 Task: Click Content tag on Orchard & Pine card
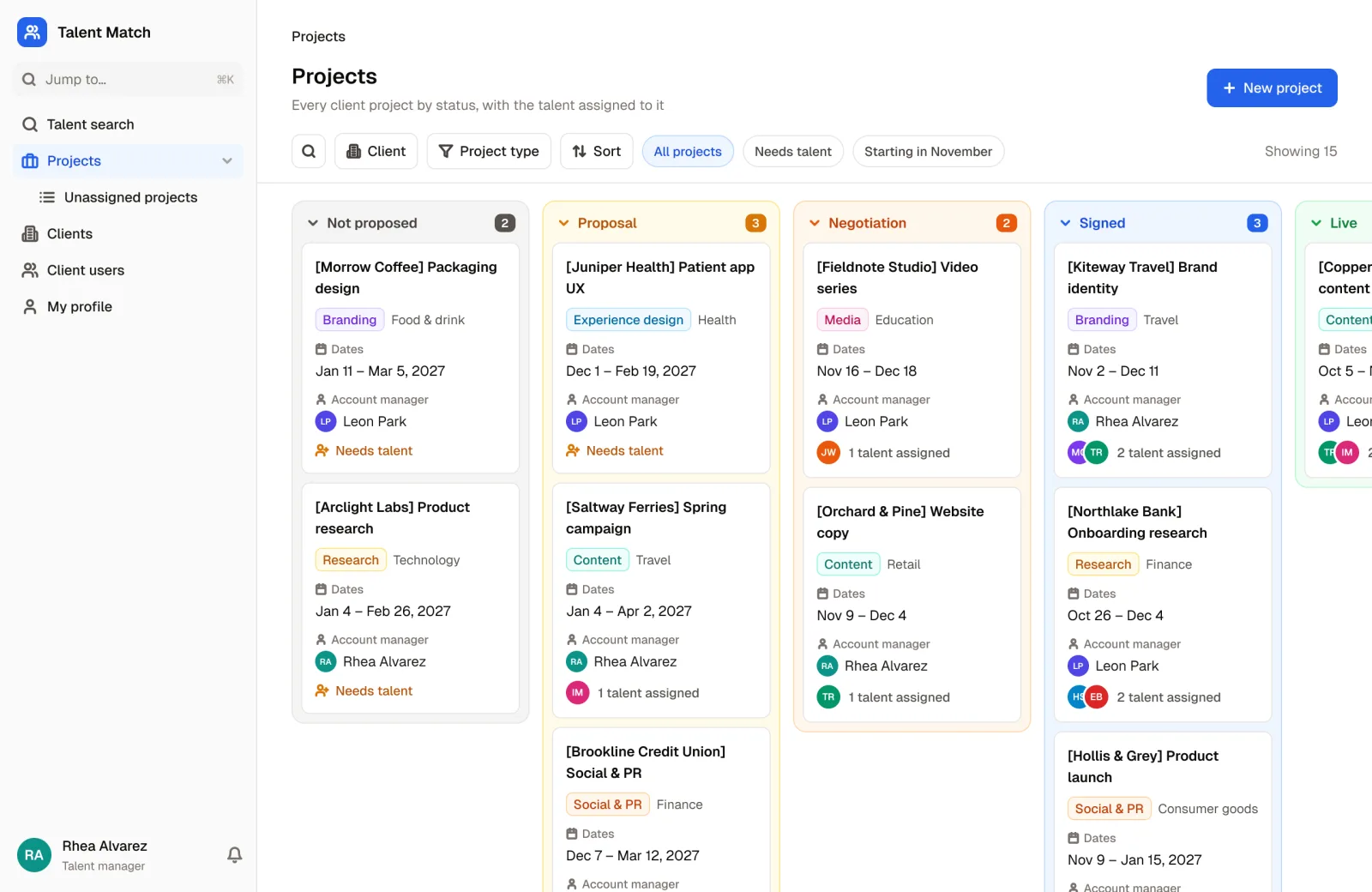pos(848,564)
